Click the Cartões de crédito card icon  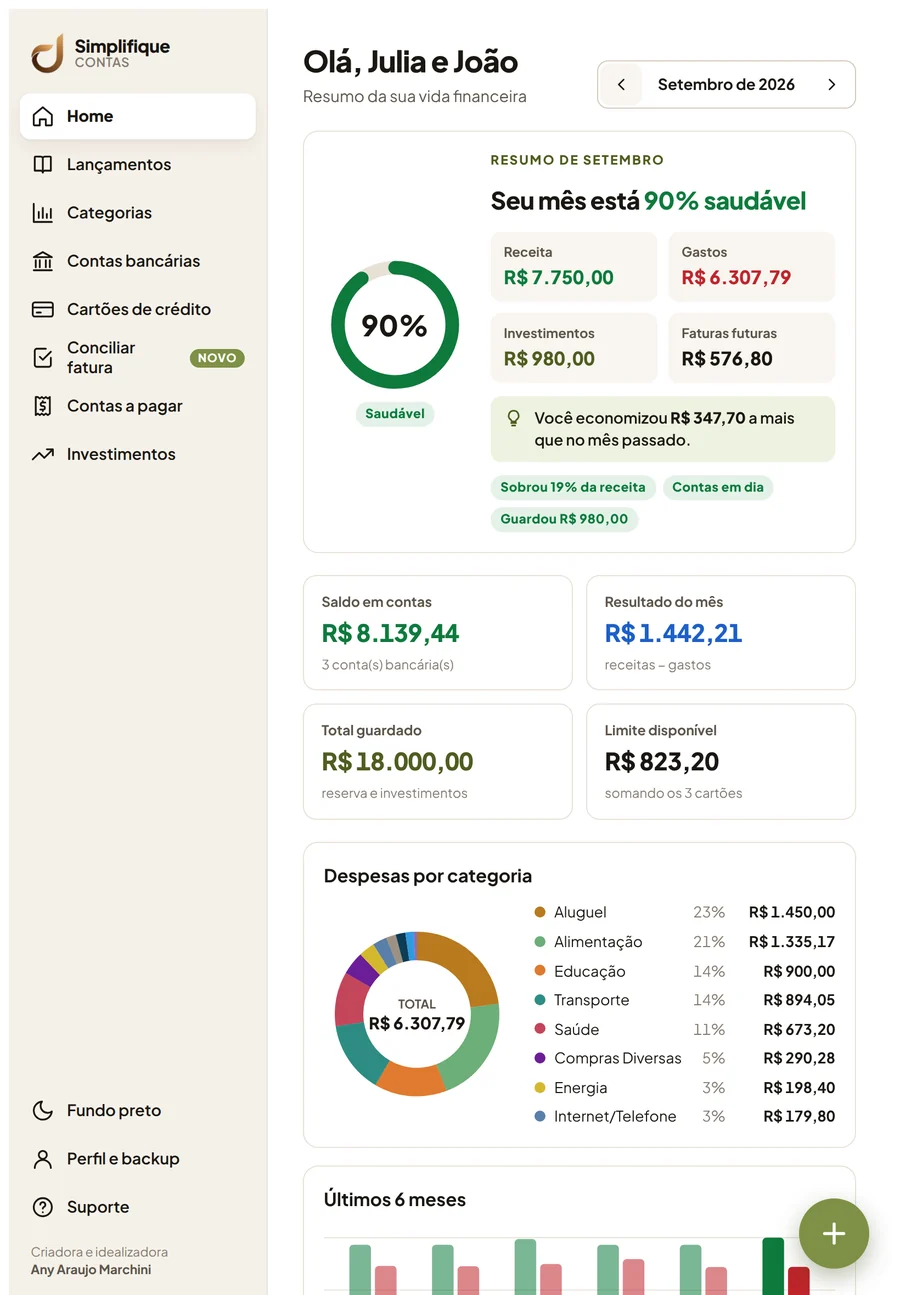[42, 309]
